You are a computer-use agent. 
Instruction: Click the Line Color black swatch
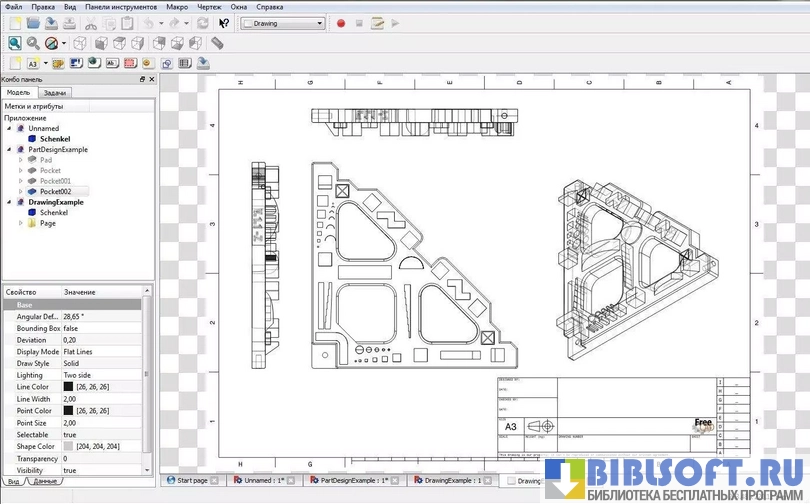coord(68,387)
